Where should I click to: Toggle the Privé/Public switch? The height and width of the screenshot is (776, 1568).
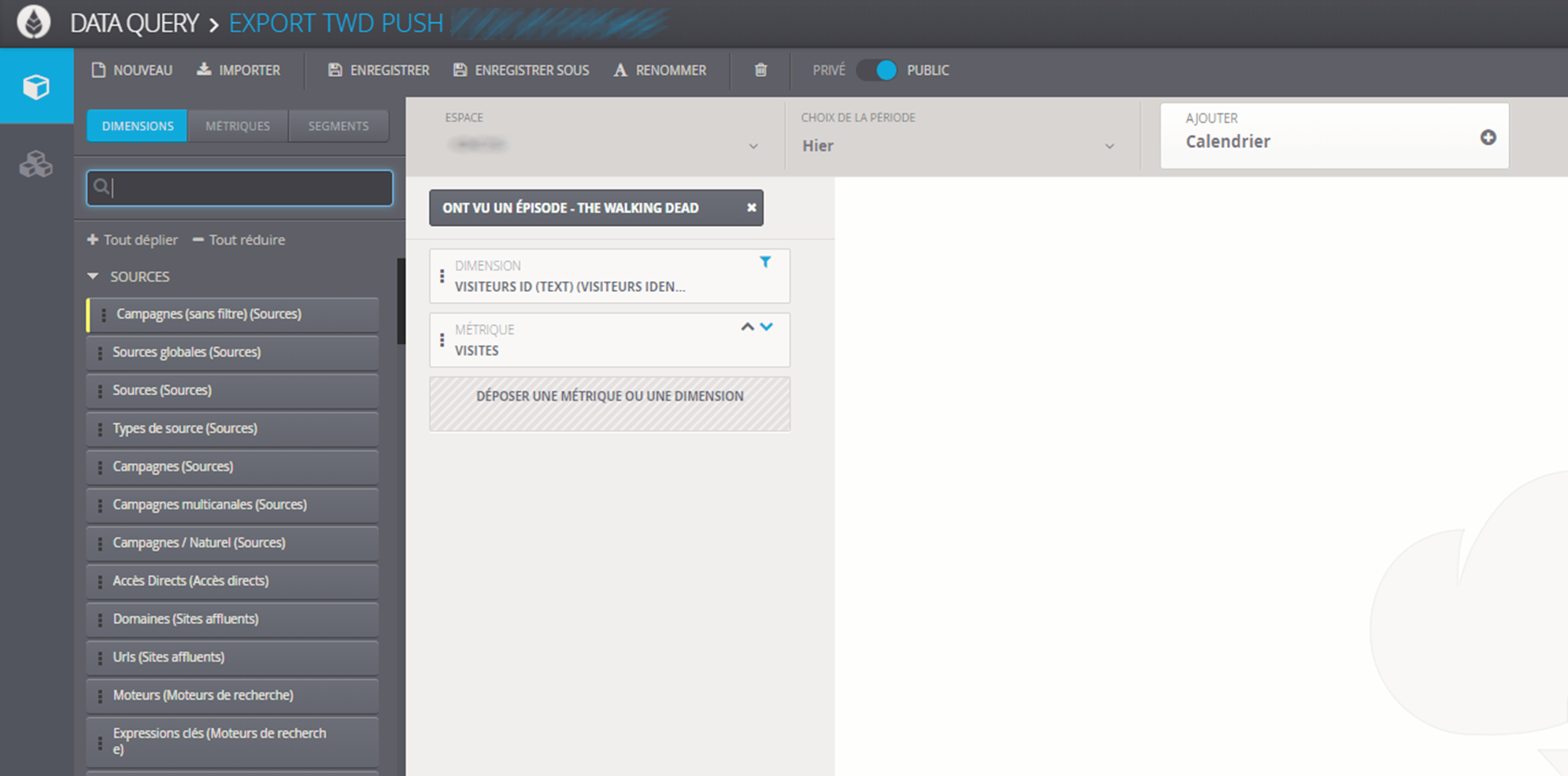[877, 70]
